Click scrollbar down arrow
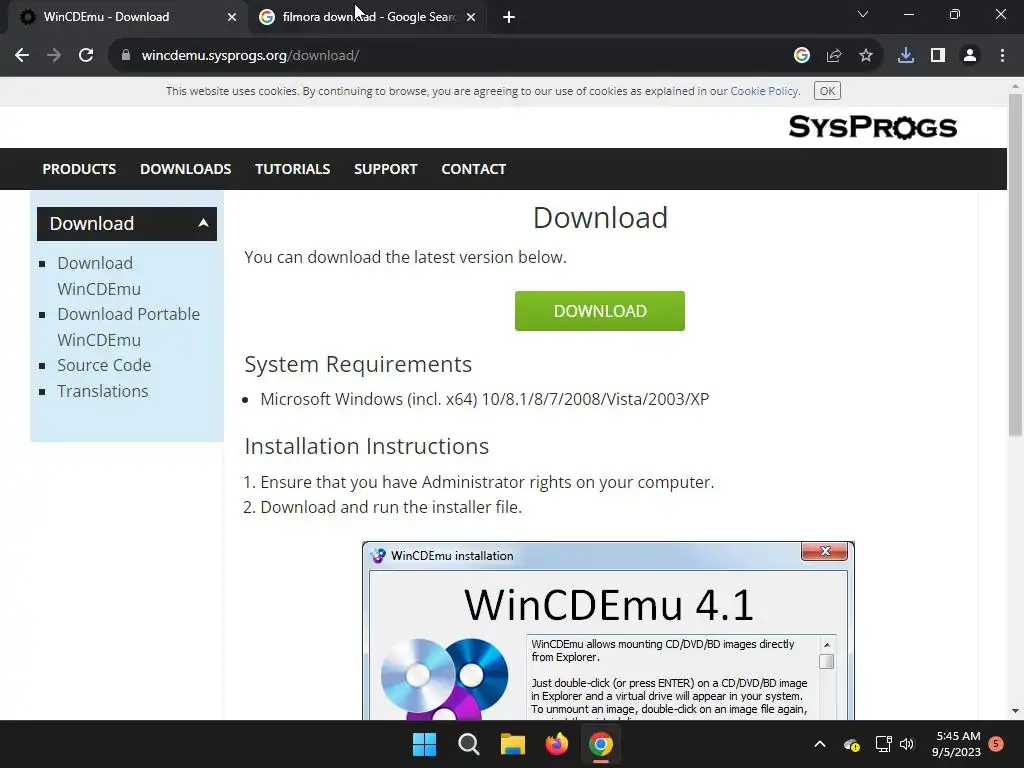This screenshot has width=1024, height=768. pyautogui.click(x=1015, y=711)
